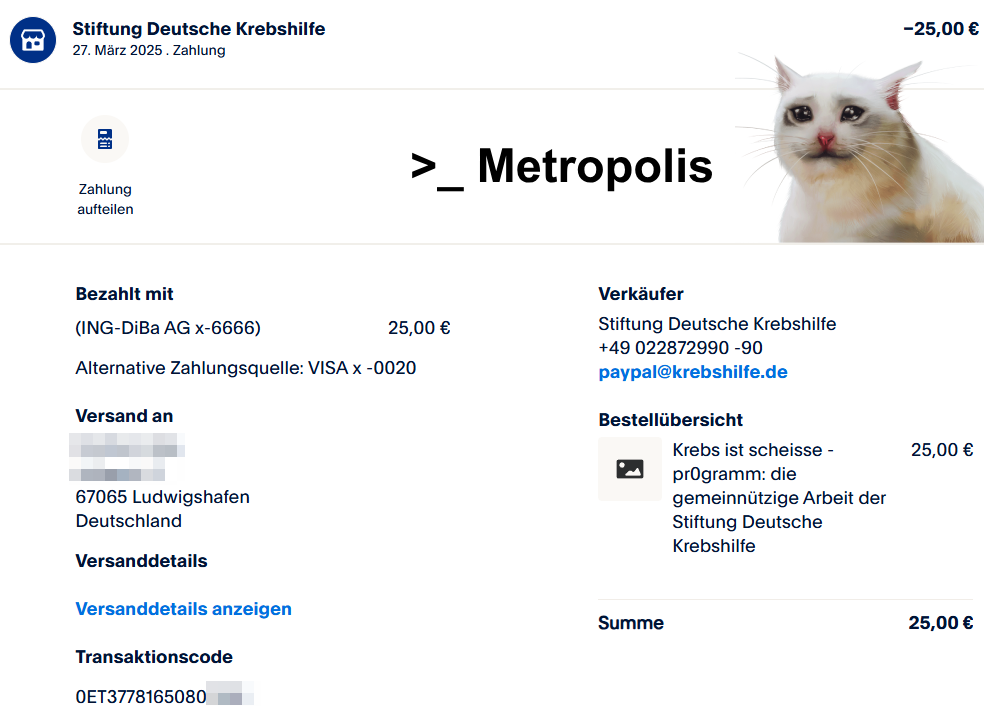Click the 25,00 € total beside Summe
The height and width of the screenshot is (728, 984).
(x=940, y=623)
